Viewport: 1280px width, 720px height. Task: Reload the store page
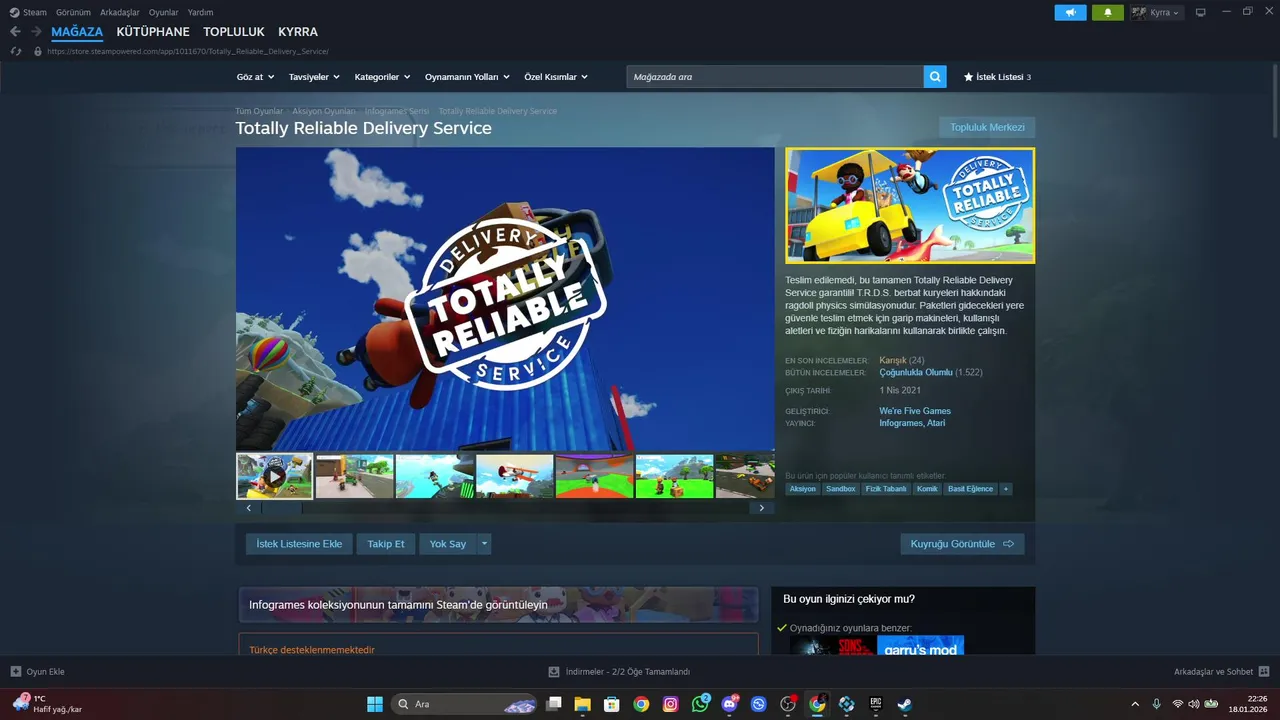point(15,51)
